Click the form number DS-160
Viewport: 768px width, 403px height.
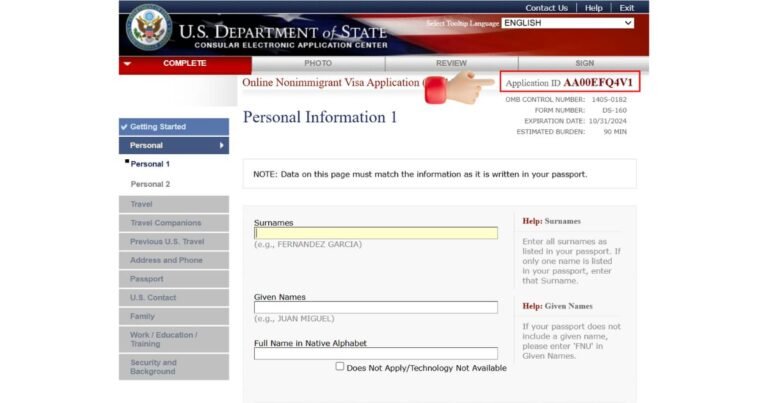click(614, 110)
